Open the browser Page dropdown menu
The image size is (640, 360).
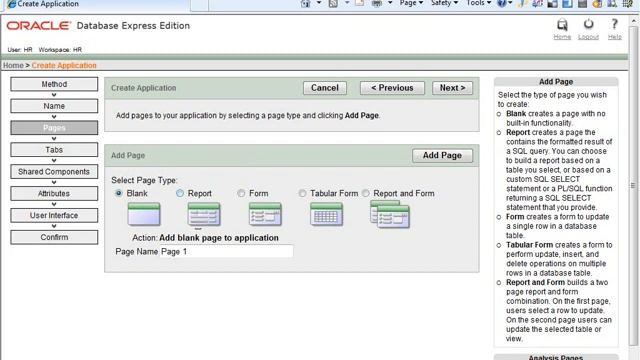pyautogui.click(x=411, y=3)
